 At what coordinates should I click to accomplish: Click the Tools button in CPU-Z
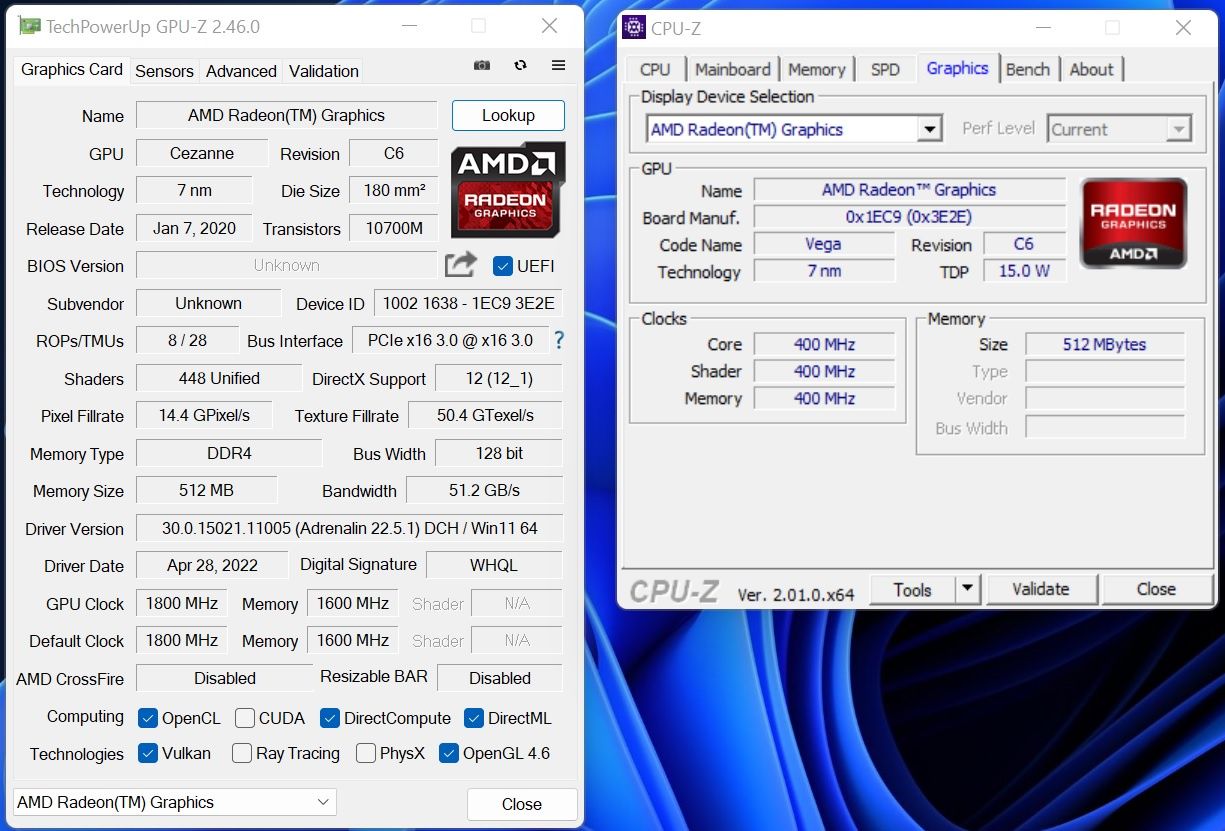pos(912,589)
